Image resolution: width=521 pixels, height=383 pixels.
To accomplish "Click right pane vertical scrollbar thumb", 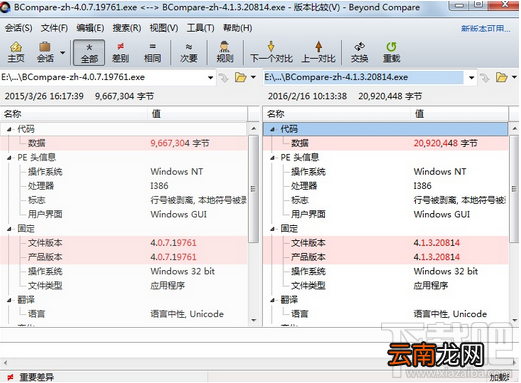I will (x=515, y=188).
